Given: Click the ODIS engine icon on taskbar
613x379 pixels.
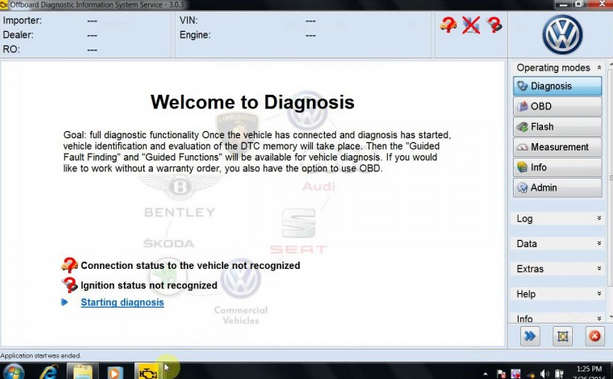Looking at the screenshot, I should click(148, 372).
